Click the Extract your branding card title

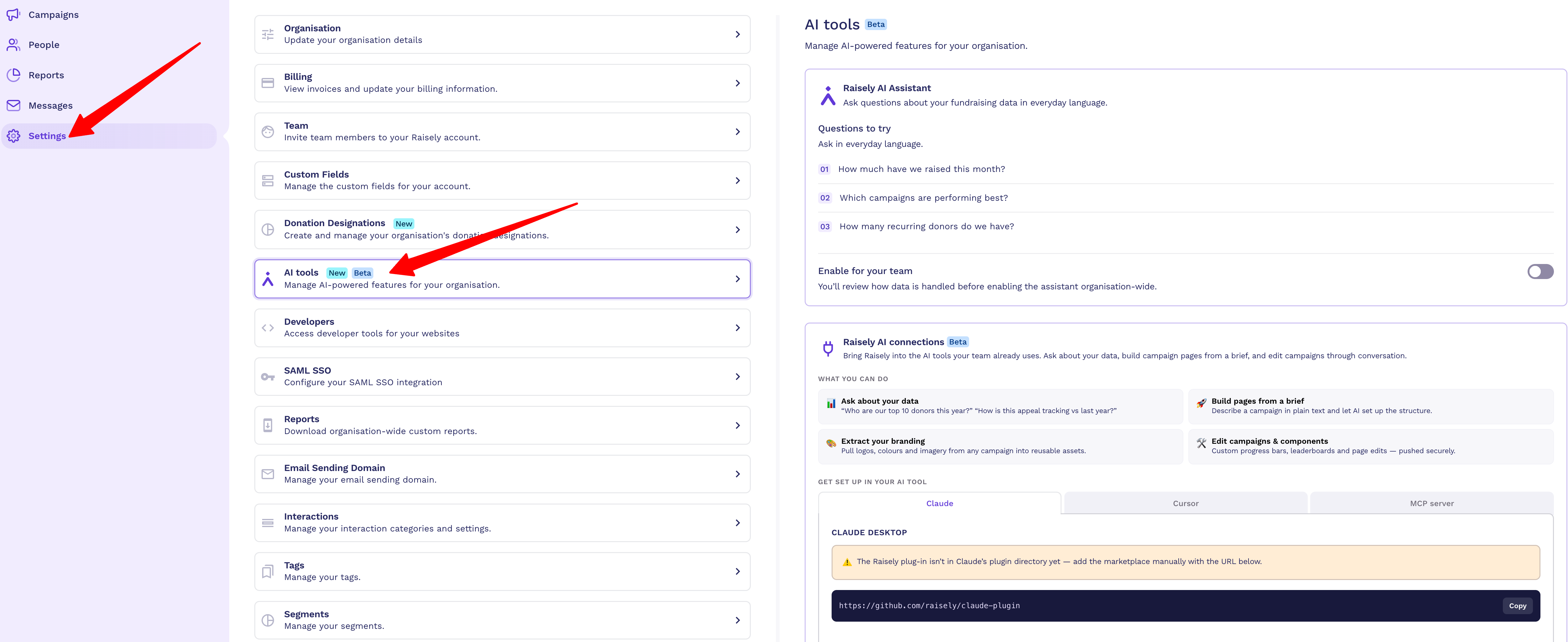[883, 441]
